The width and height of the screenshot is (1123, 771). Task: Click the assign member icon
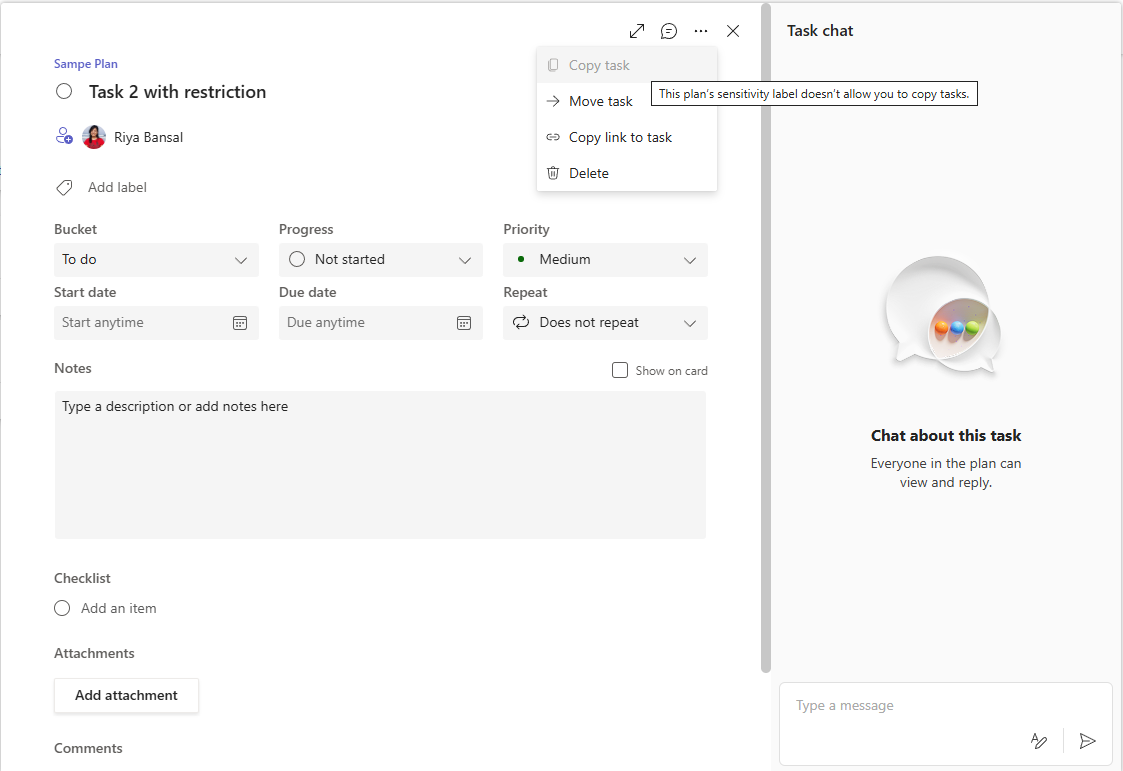click(64, 136)
